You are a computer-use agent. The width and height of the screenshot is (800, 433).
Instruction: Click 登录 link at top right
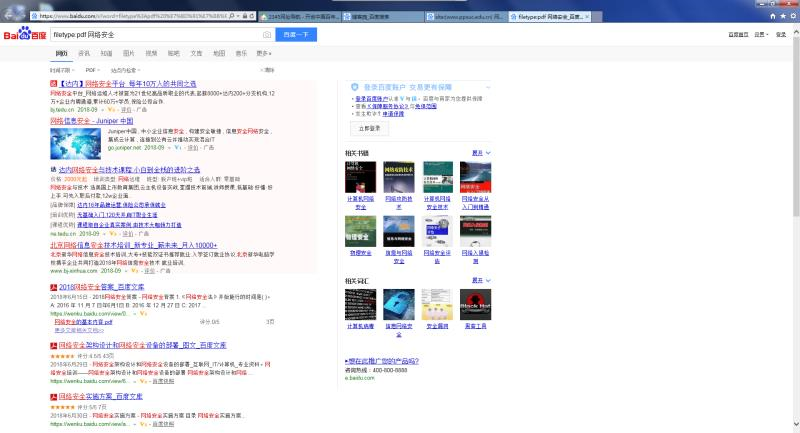click(781, 35)
